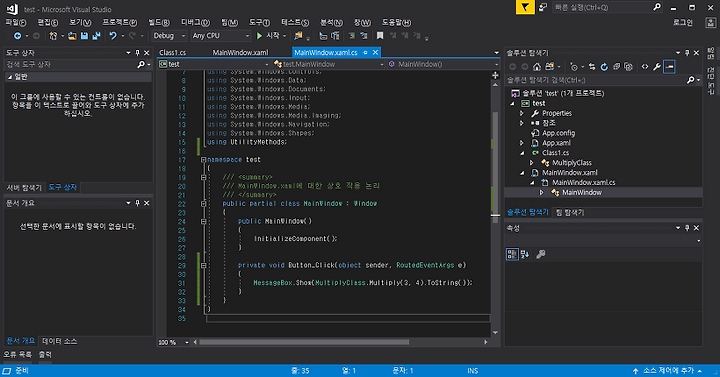Toggle the pin on MainWindow.xaml.cs tab
The width and height of the screenshot is (720, 377).
click(366, 53)
